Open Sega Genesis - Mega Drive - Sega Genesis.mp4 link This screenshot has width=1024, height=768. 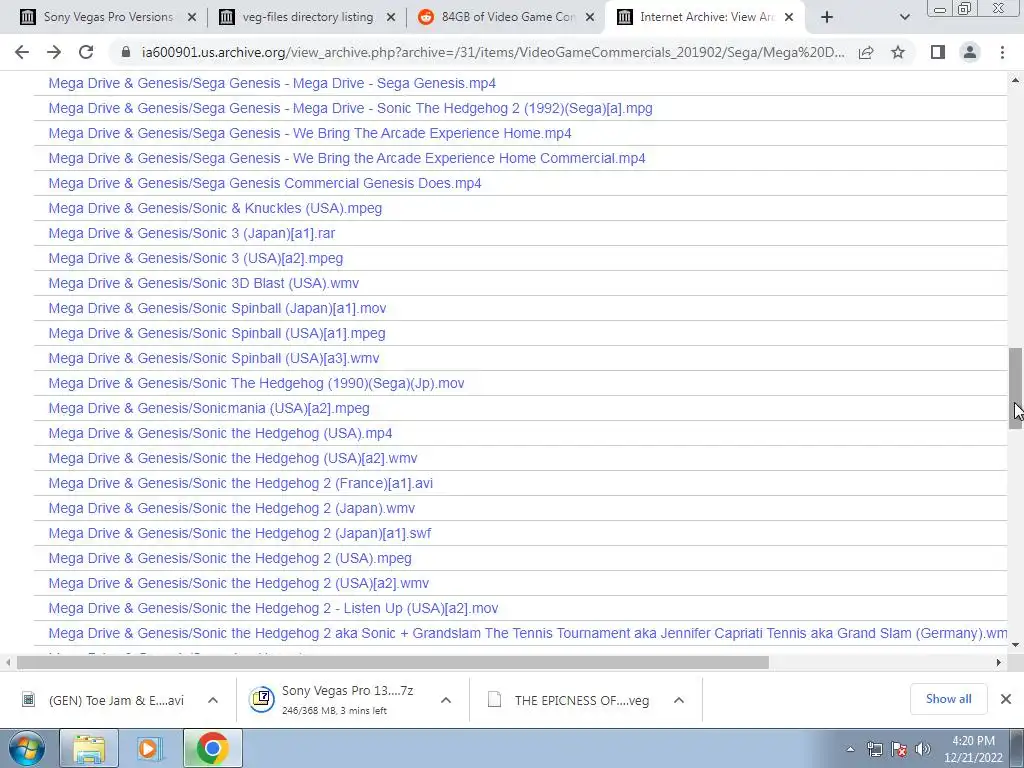click(272, 84)
